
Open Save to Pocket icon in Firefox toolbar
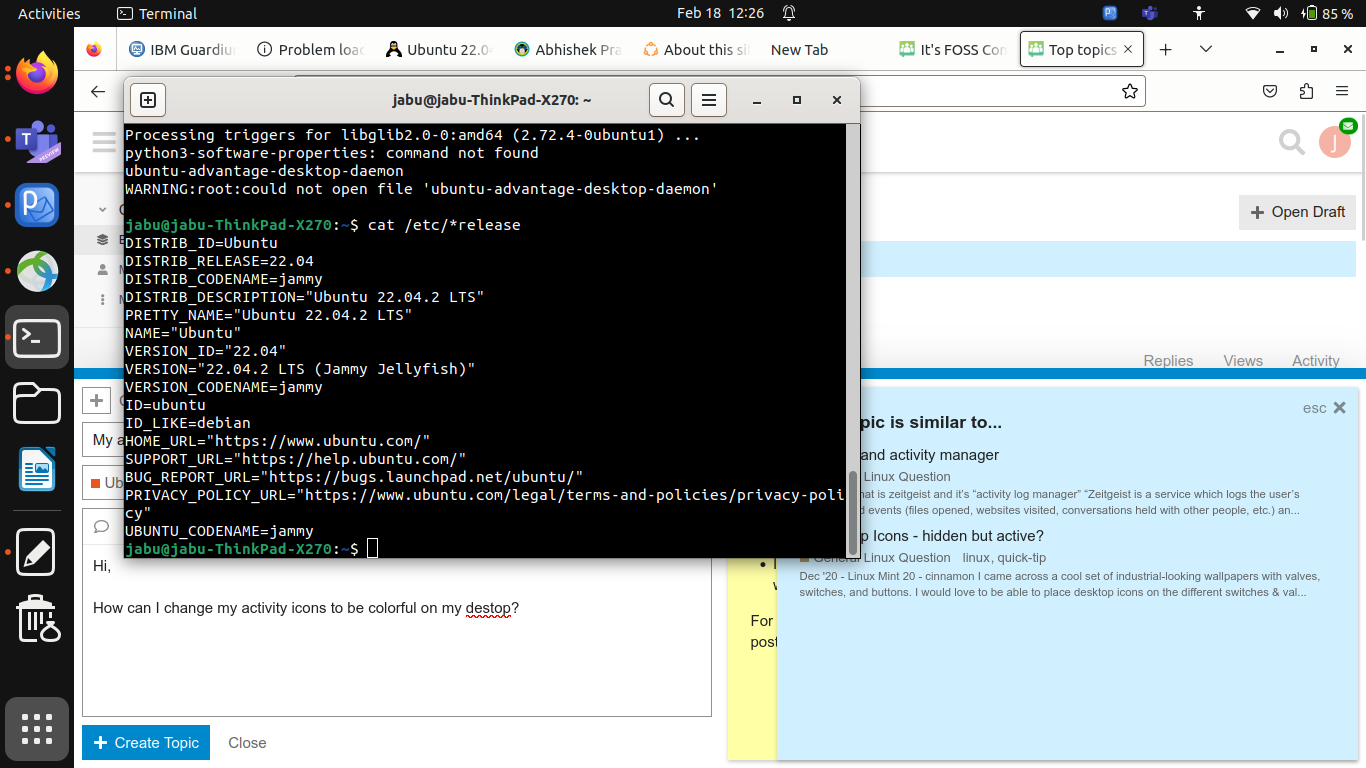[x=1270, y=91]
